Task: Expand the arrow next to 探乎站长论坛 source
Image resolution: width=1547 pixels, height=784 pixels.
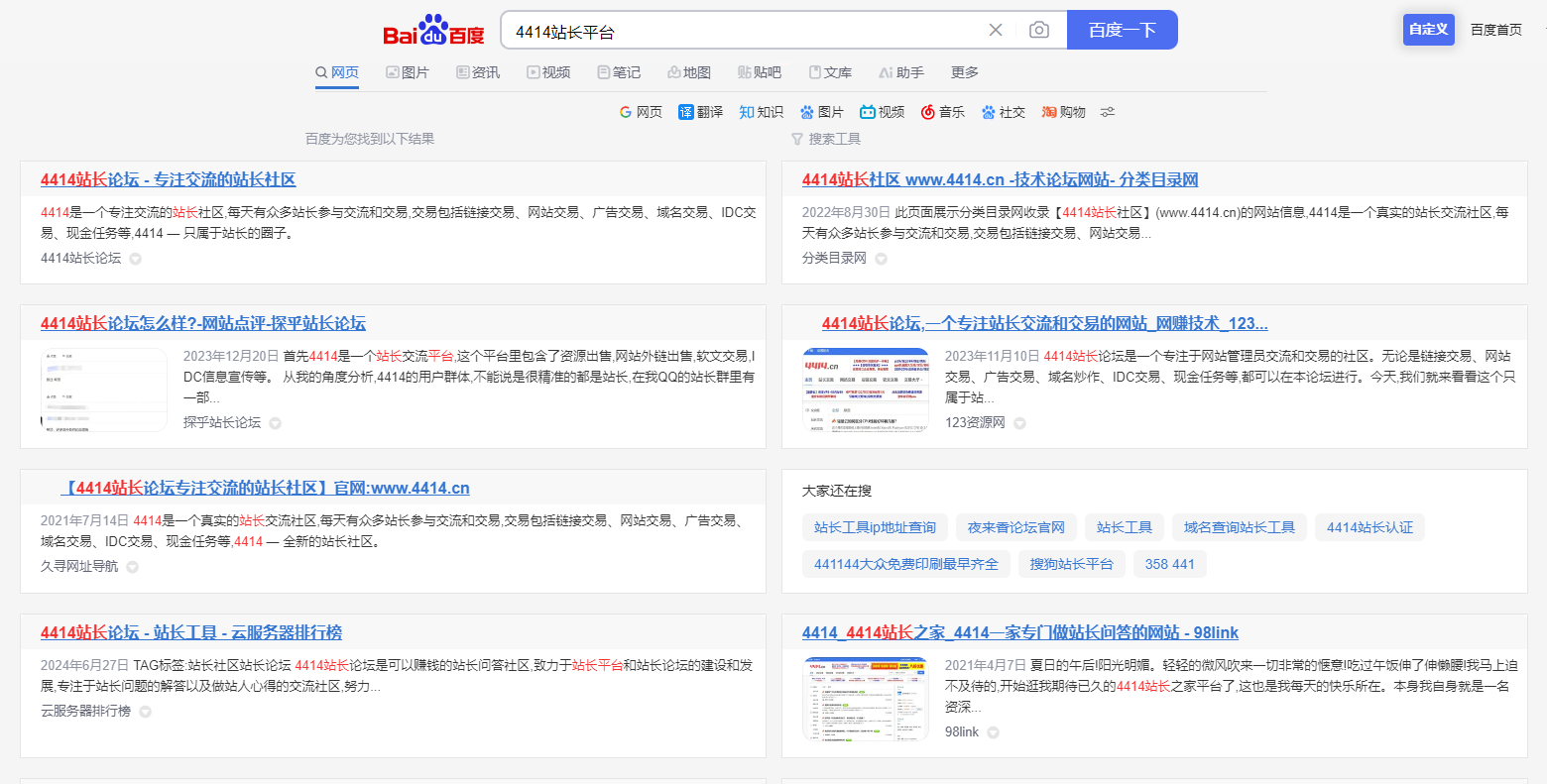Action: 276,423
